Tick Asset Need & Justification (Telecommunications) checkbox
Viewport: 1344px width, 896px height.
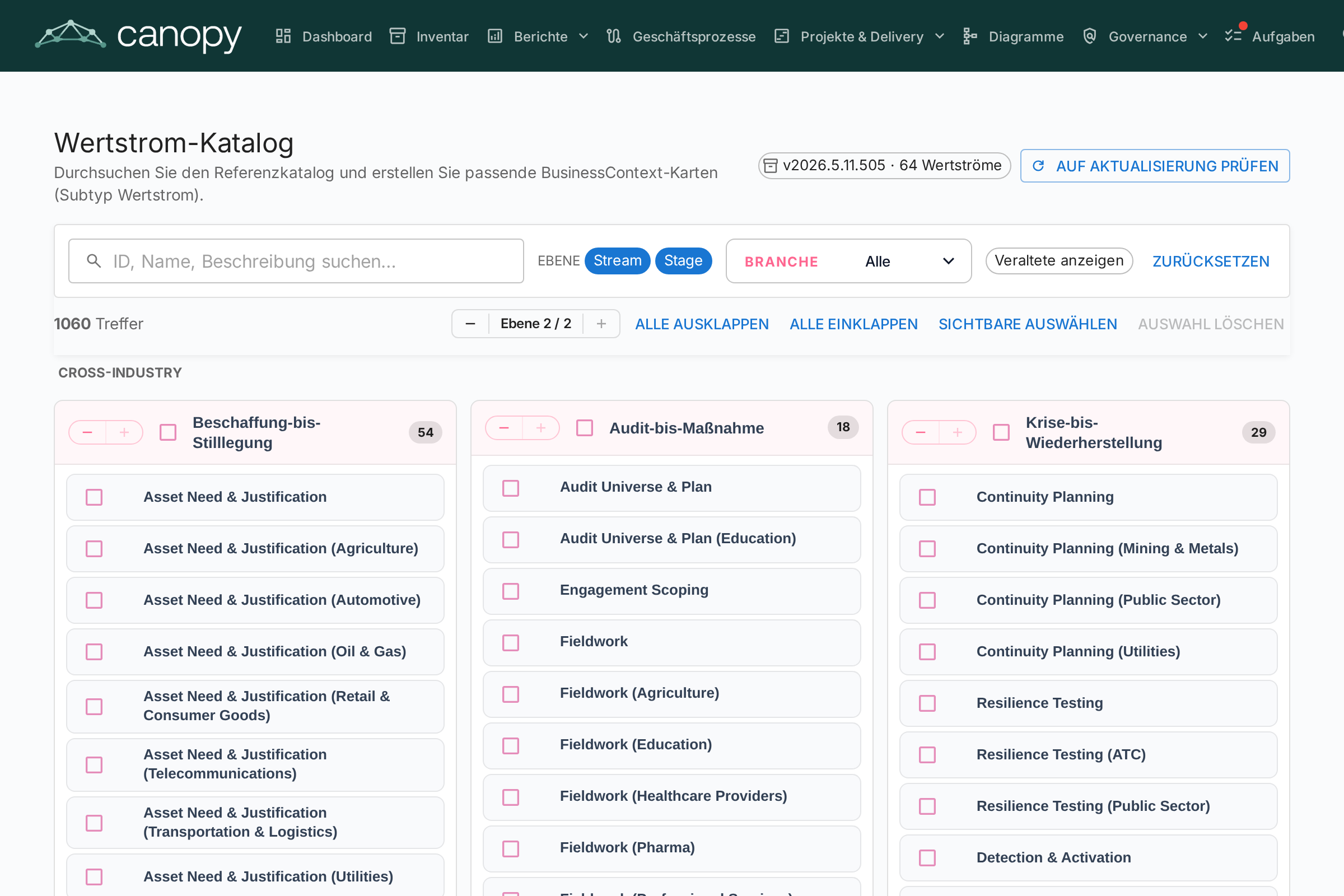pos(94,764)
